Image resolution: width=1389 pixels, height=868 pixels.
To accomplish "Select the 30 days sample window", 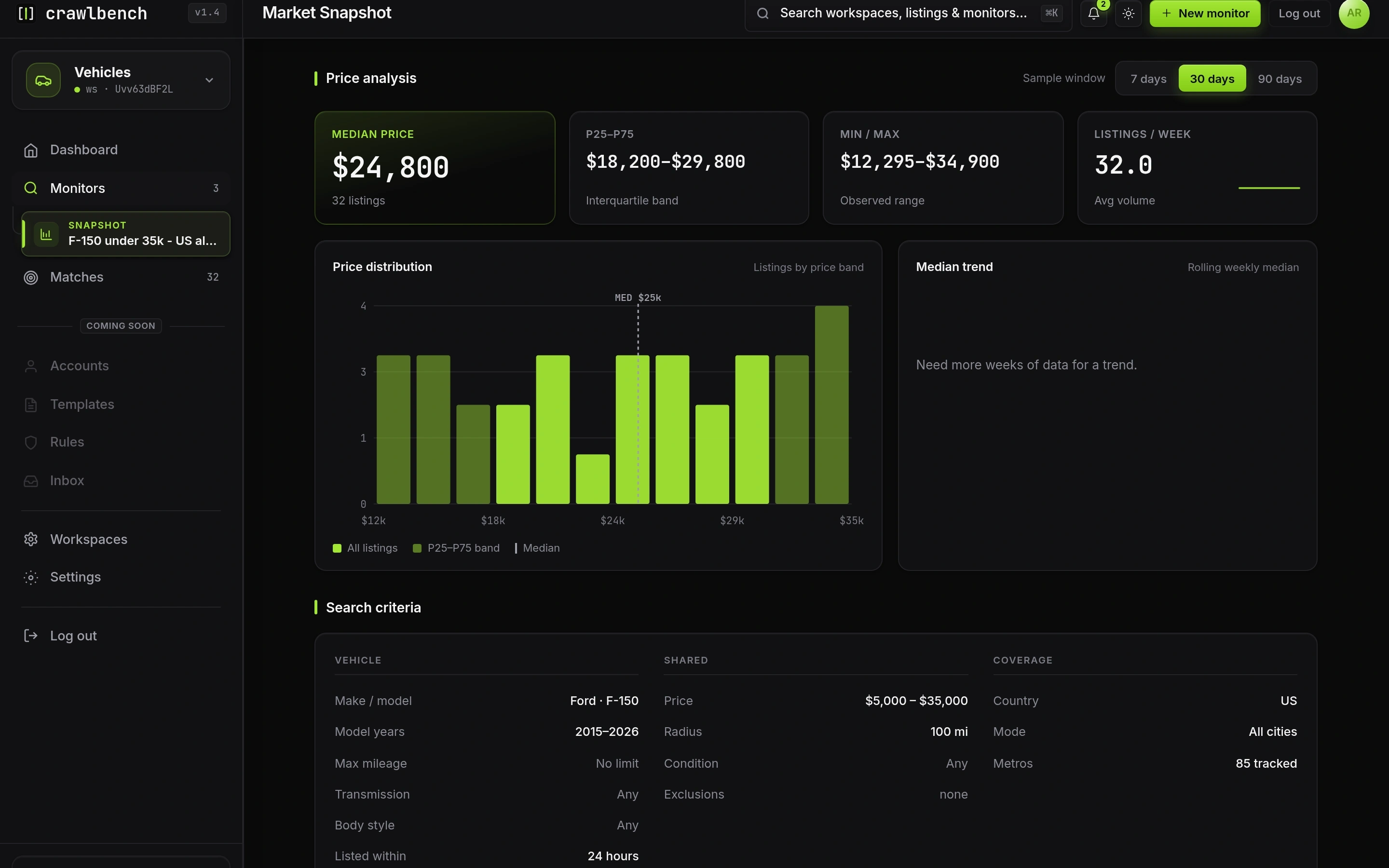I will 1212,79.
